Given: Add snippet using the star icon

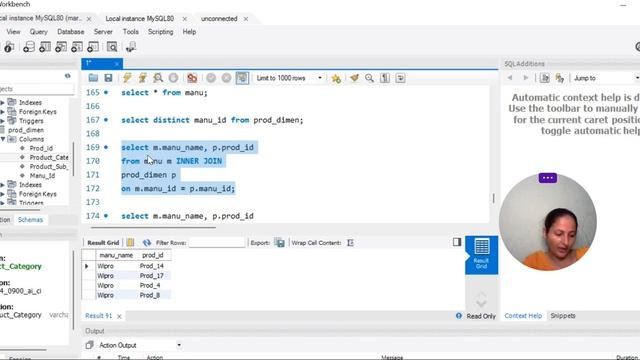Looking at the screenshot, I should click(x=336, y=78).
